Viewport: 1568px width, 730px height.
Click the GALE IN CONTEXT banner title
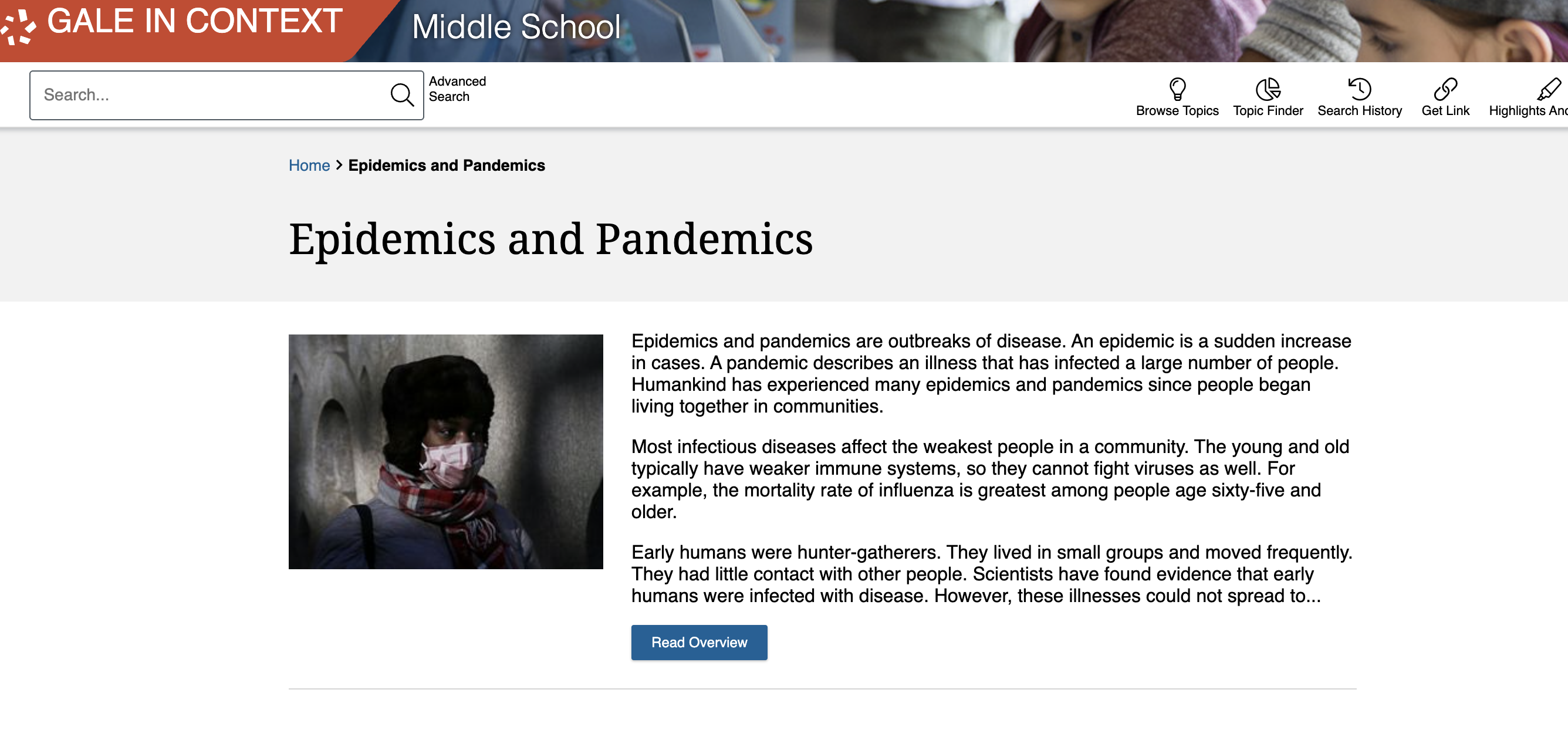click(195, 22)
